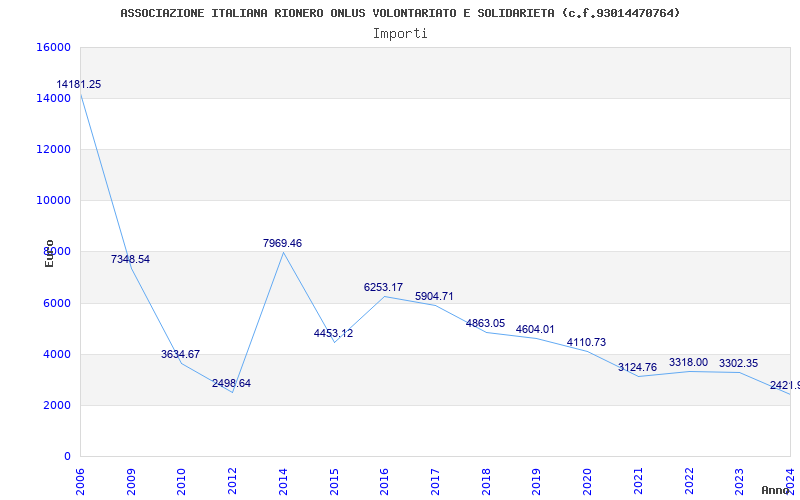800x500 pixels.
Task: Click the 2019 x-axis year label
Action: click(x=537, y=482)
